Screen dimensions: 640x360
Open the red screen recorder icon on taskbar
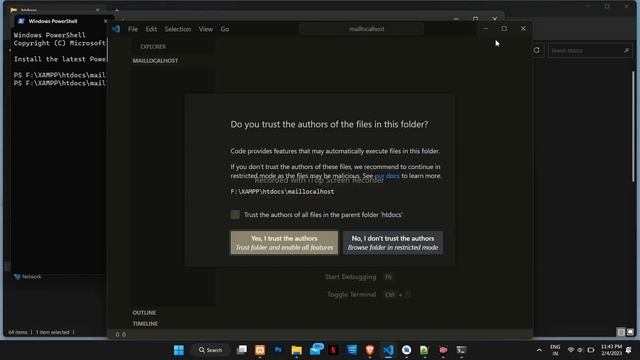443,350
